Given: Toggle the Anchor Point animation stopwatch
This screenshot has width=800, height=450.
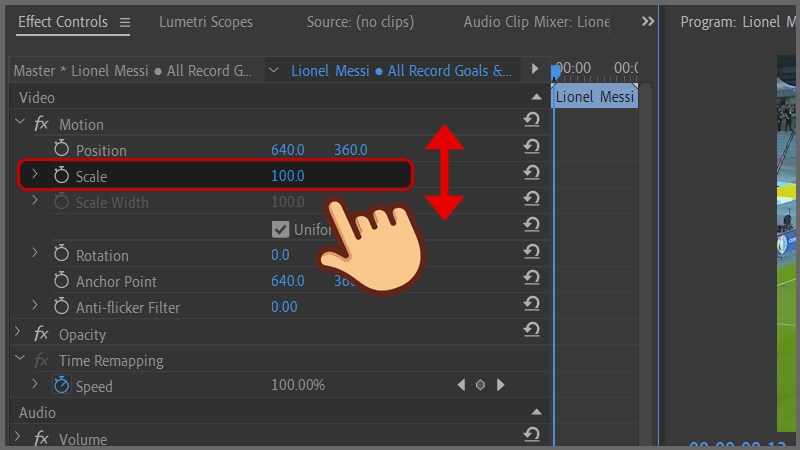Looking at the screenshot, I should [61, 280].
